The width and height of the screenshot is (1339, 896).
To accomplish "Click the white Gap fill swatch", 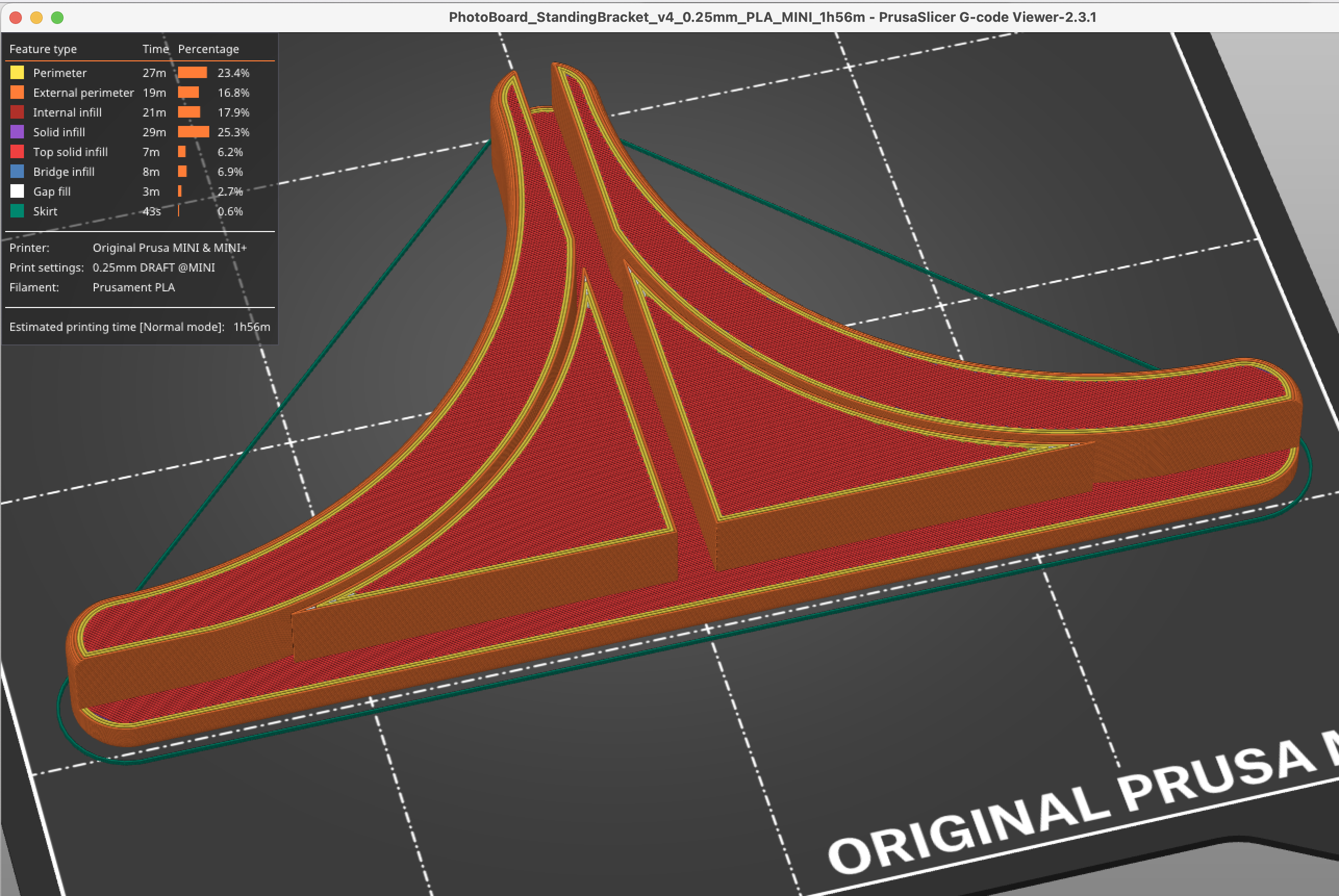I will (17, 191).
